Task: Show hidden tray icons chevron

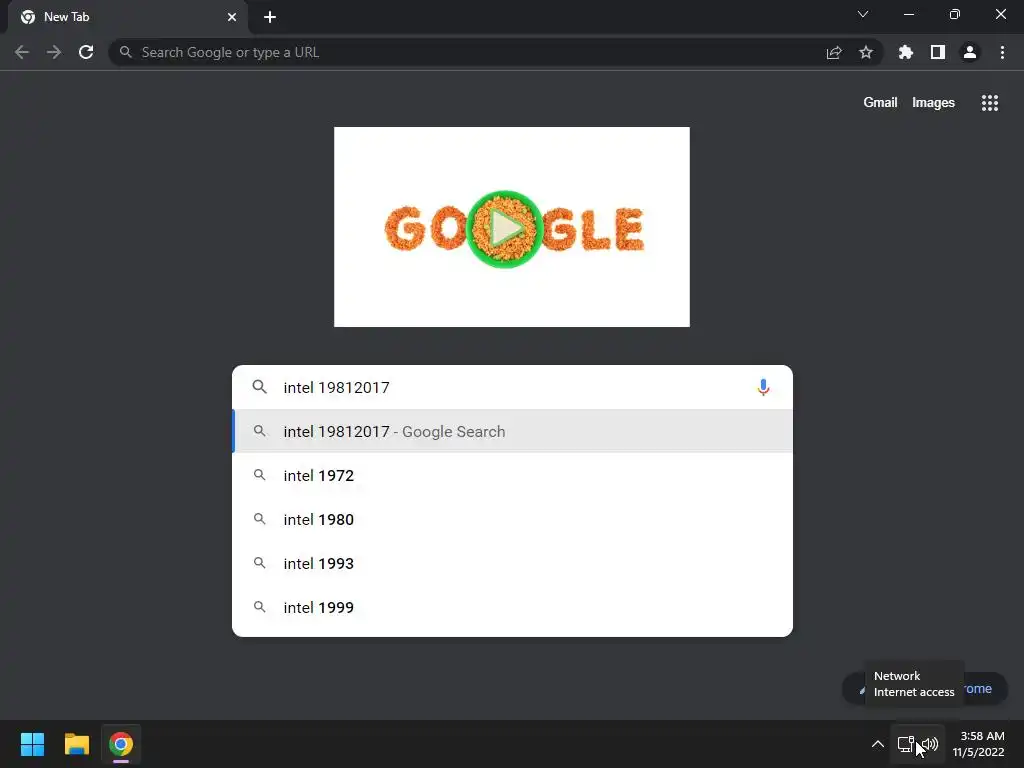Action: point(878,744)
